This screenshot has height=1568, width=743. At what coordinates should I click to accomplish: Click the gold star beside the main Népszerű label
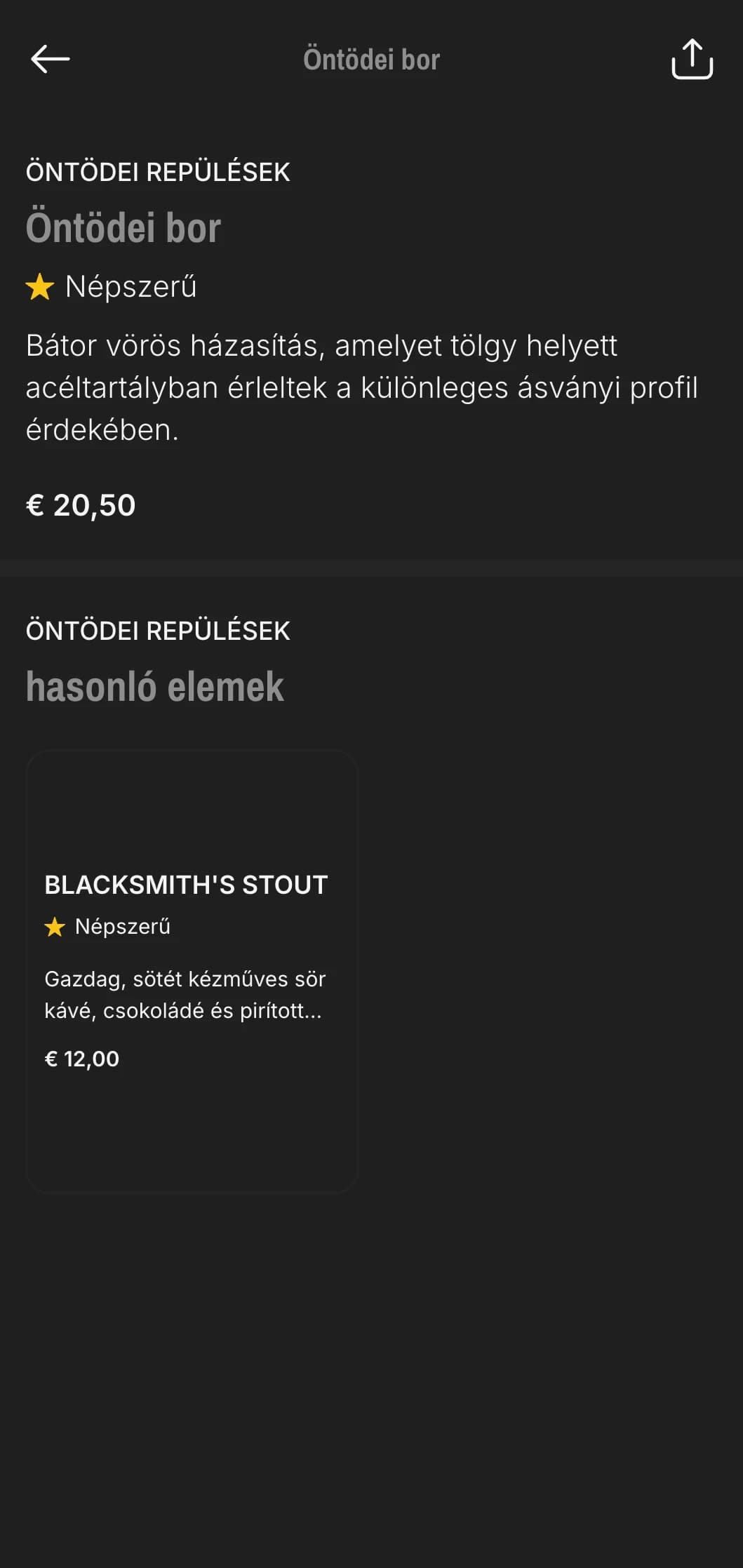[40, 287]
